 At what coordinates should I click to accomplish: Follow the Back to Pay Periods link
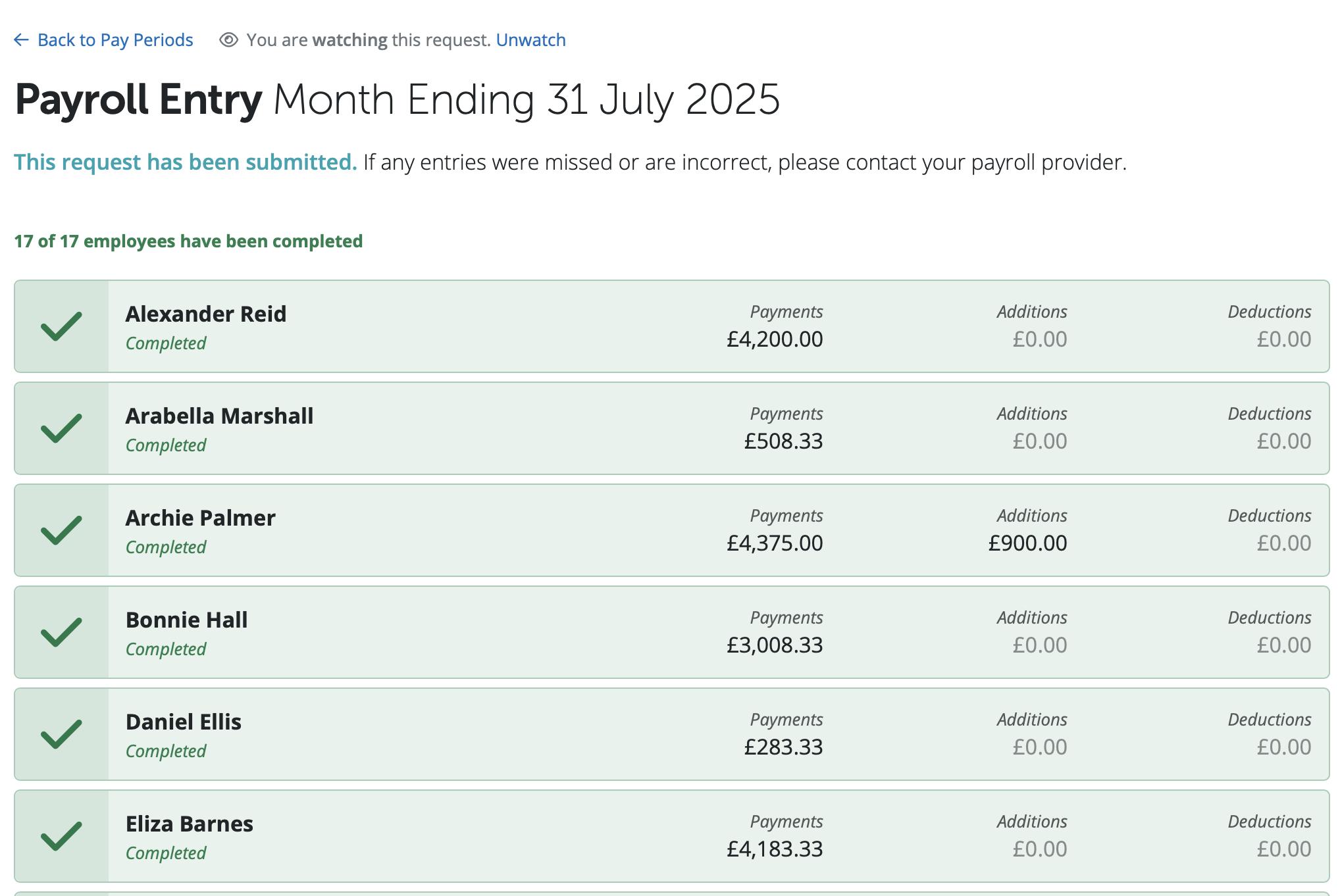coord(116,39)
